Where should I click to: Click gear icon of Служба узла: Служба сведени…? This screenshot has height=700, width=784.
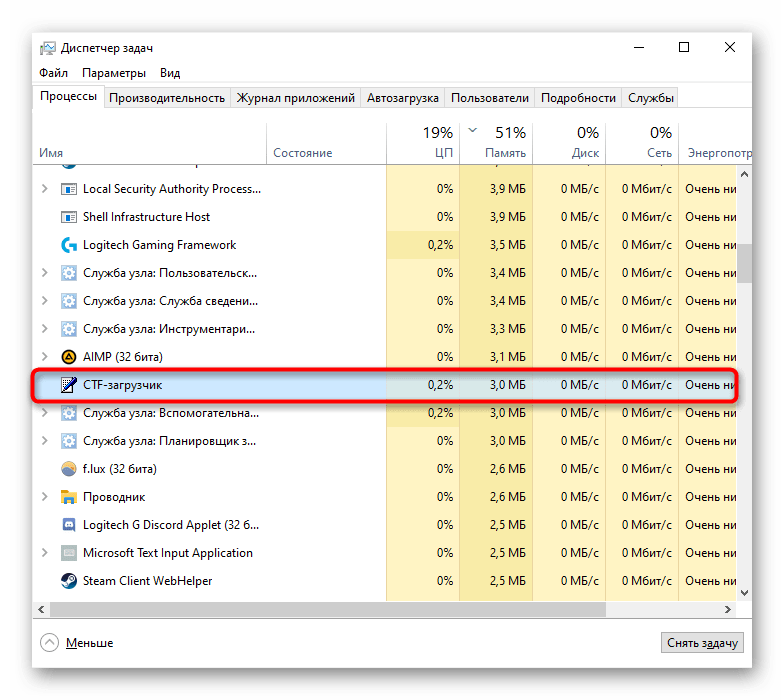[68, 301]
